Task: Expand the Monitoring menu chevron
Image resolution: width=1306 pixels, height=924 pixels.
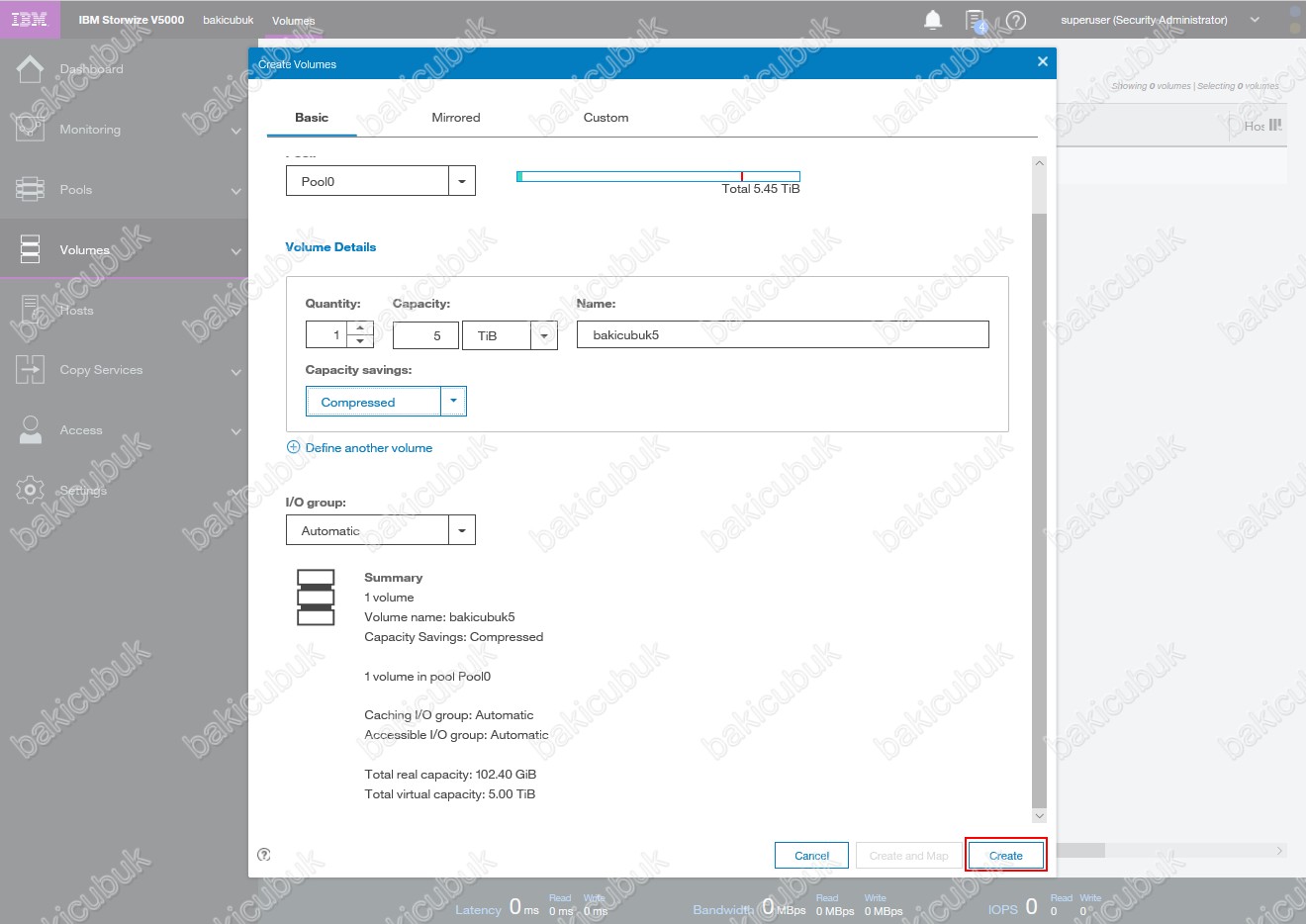Action: pos(235,131)
